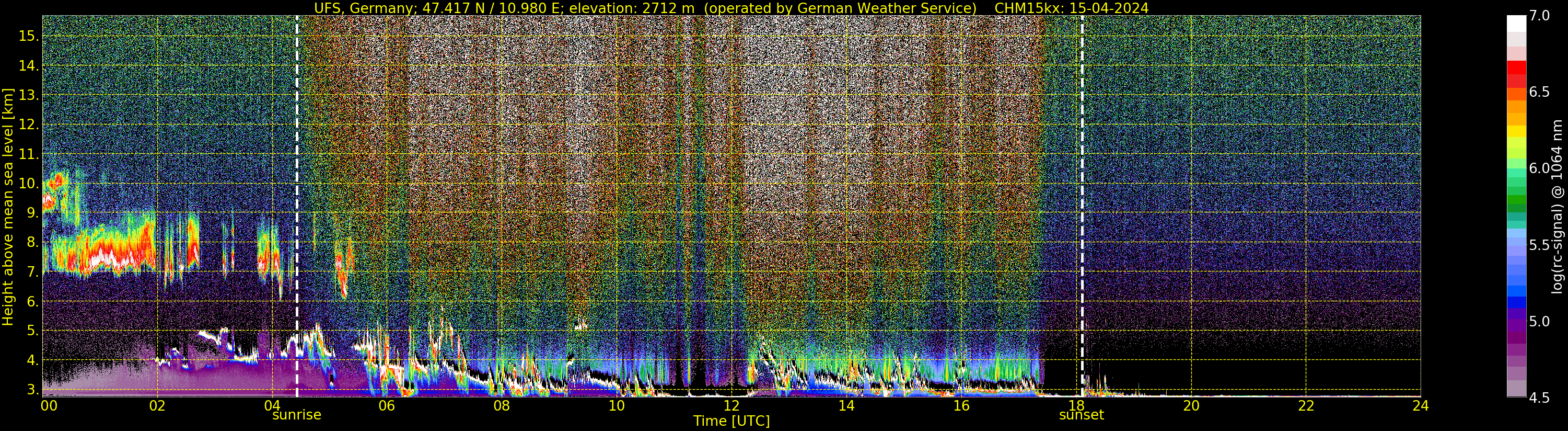Click the height axis tick label '9.'
The image size is (1568, 431).
(x=32, y=213)
